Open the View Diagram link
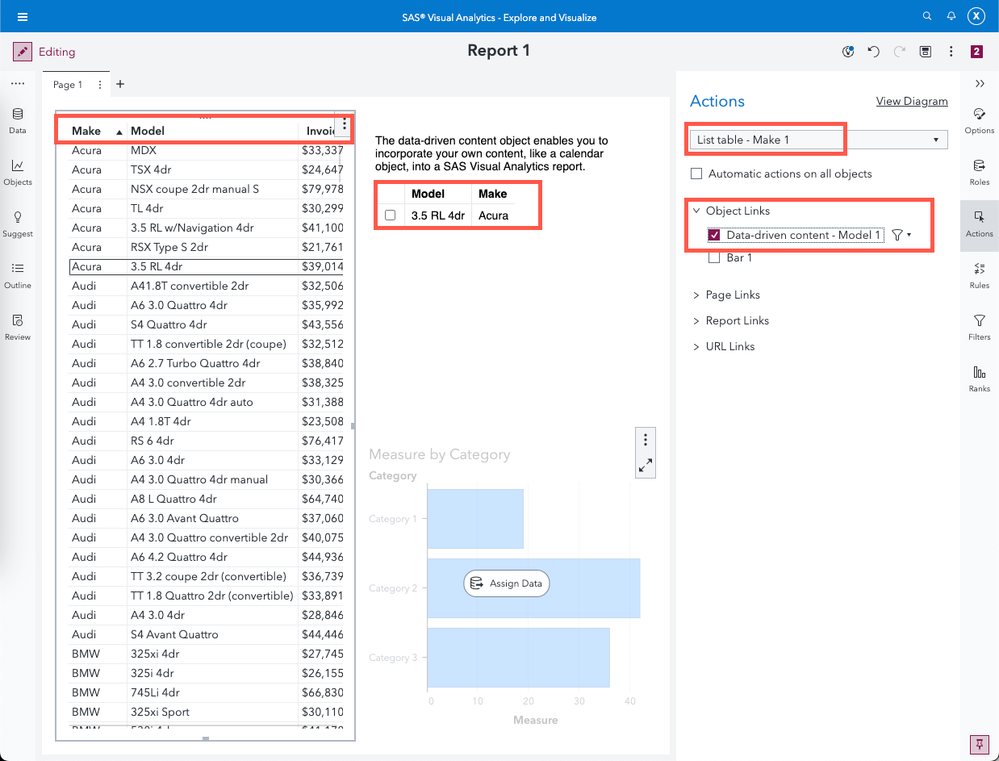999x761 pixels. (912, 101)
